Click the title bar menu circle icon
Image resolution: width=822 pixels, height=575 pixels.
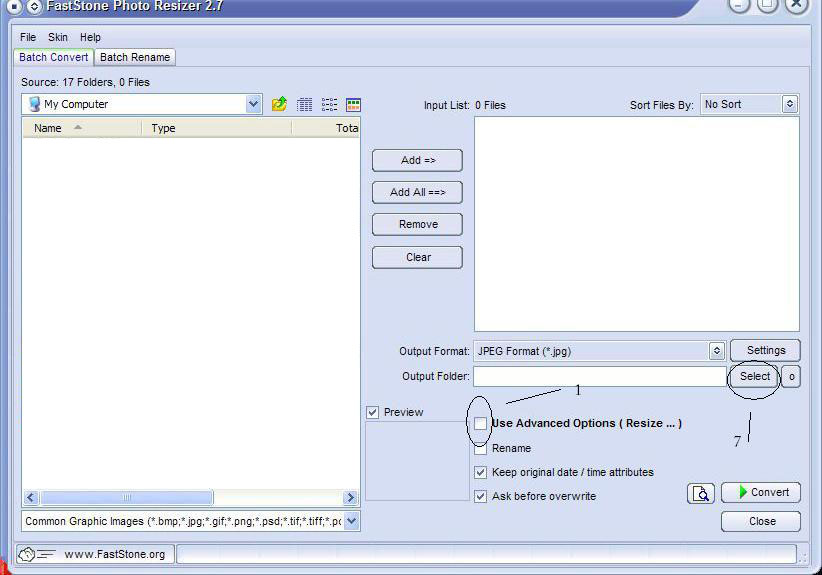click(x=14, y=7)
